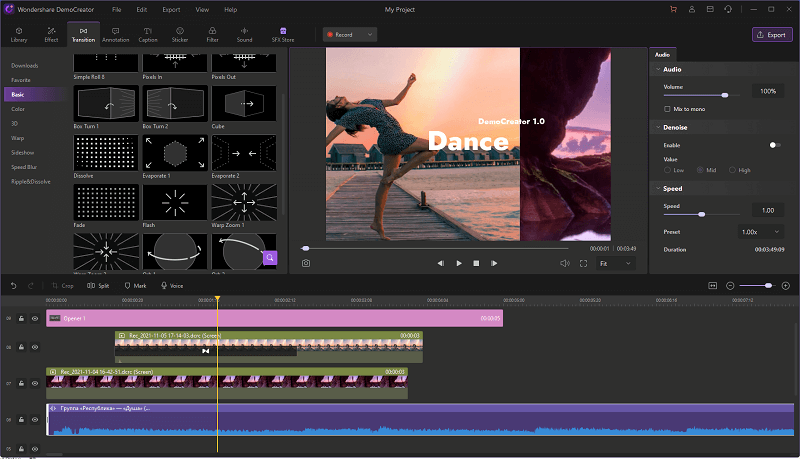800x459 pixels.
Task: Toggle the Denoise Enable switch
Action: point(775,145)
